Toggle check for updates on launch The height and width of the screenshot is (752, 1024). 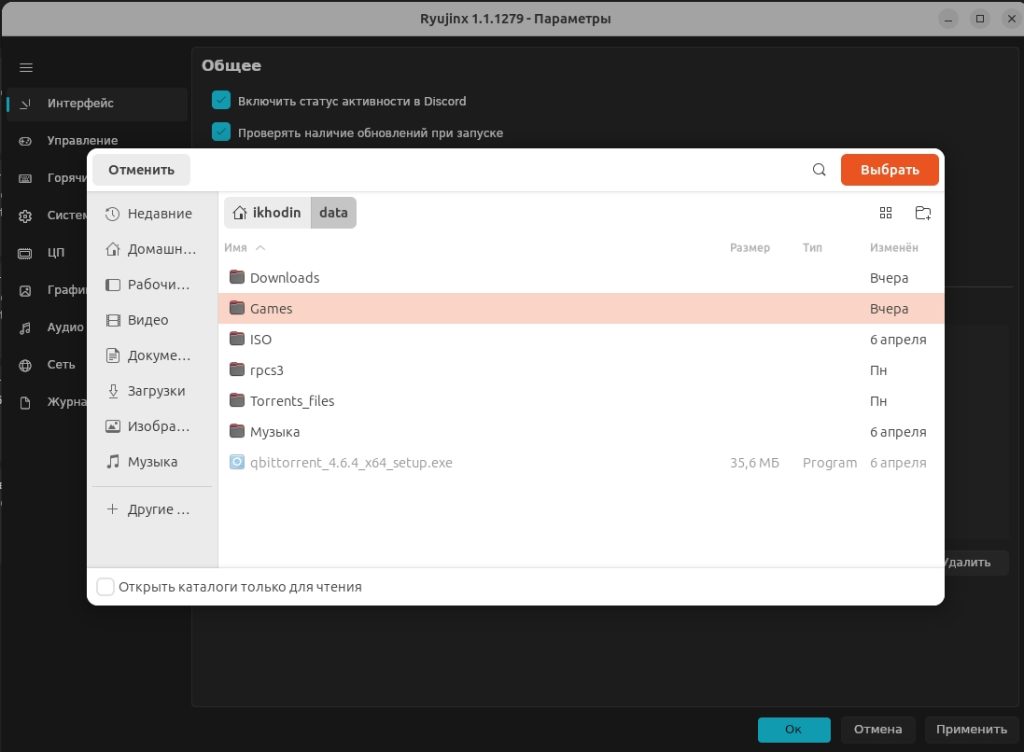click(x=221, y=132)
